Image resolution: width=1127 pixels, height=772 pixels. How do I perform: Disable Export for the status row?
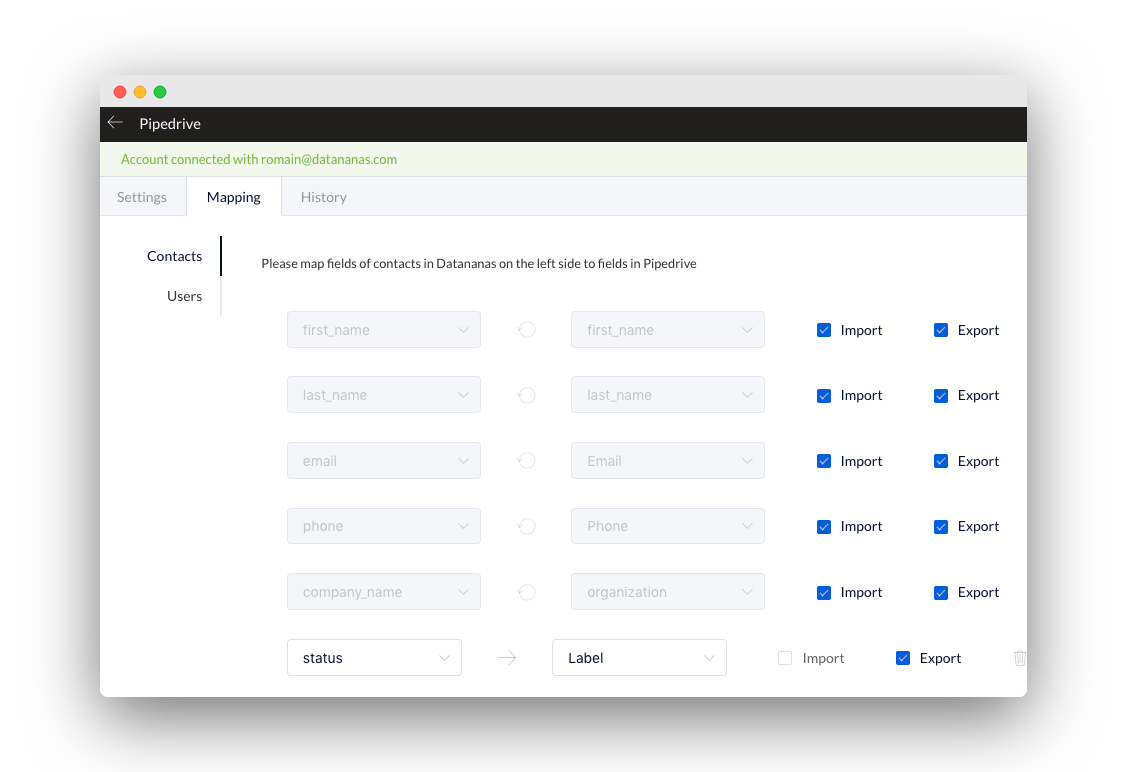[x=903, y=658]
